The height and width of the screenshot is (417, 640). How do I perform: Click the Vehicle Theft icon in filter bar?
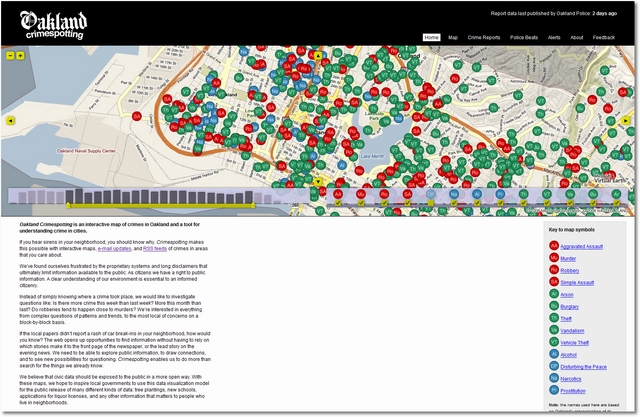[547, 194]
